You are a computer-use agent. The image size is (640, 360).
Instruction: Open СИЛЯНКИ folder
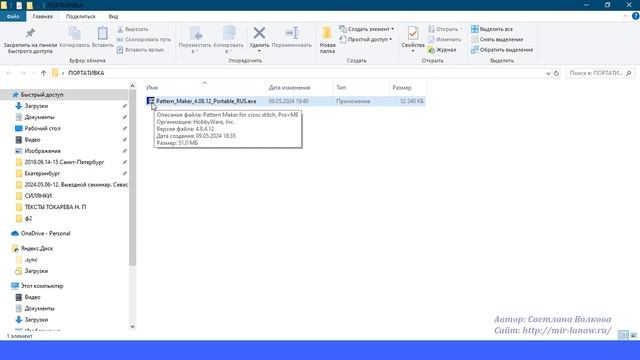pos(38,196)
